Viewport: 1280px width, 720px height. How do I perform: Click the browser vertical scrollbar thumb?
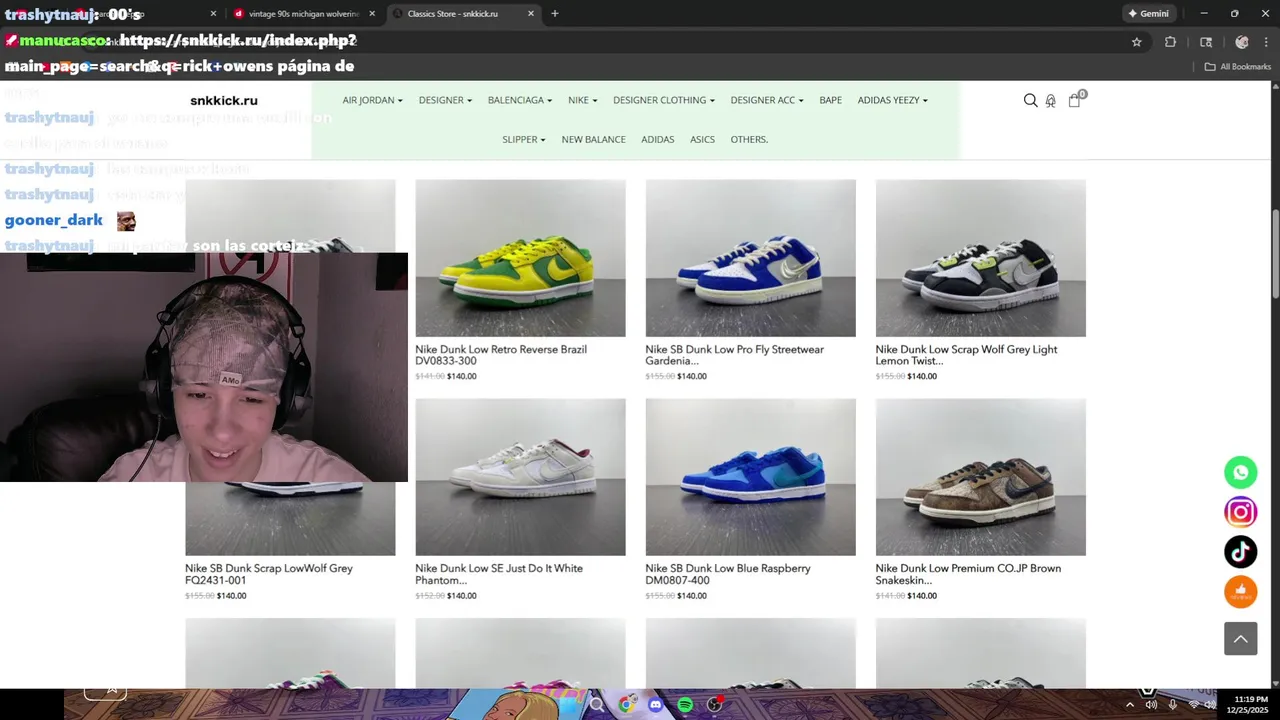coord(1275,254)
